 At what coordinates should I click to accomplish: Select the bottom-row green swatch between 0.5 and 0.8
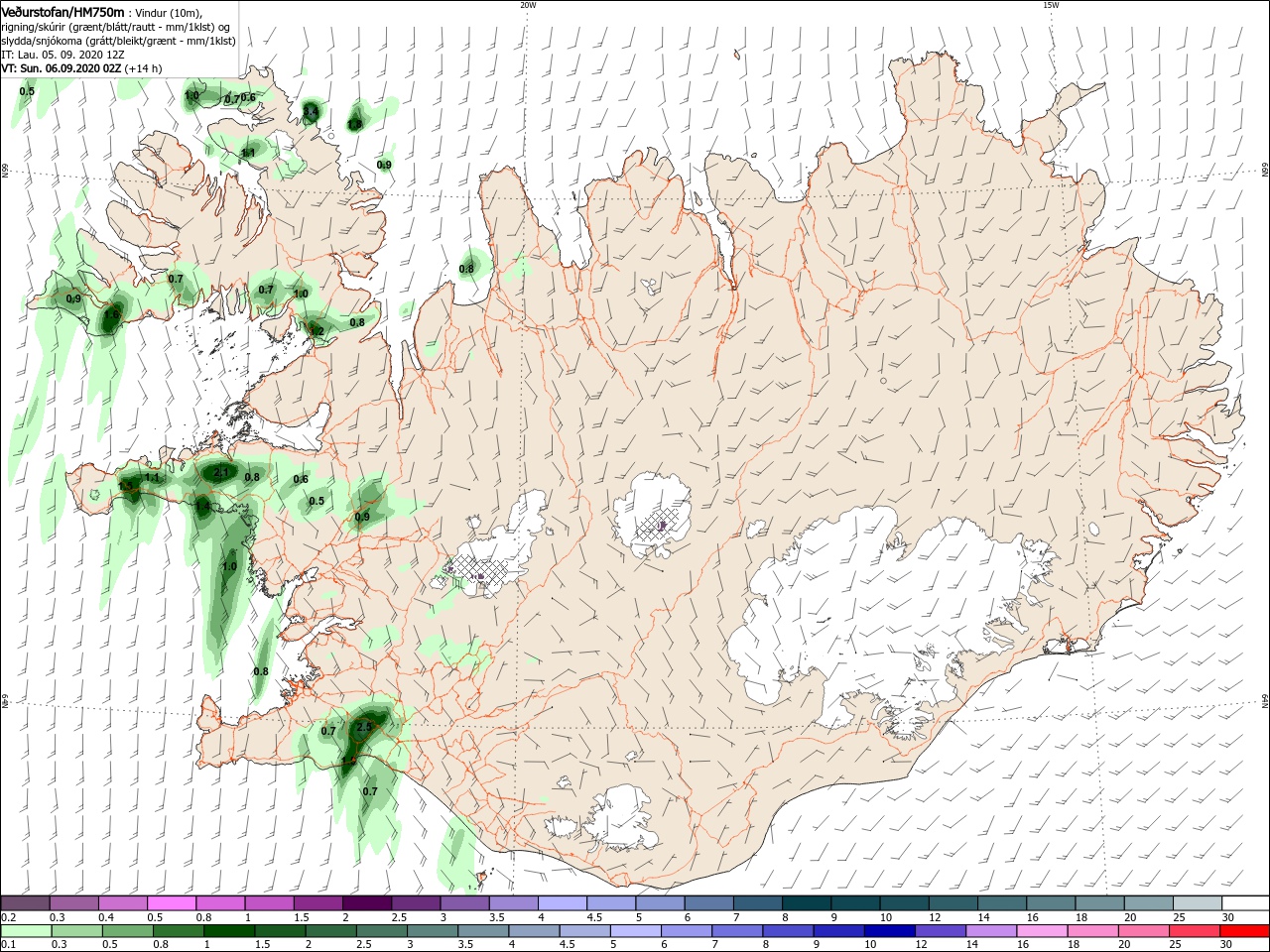(x=127, y=931)
